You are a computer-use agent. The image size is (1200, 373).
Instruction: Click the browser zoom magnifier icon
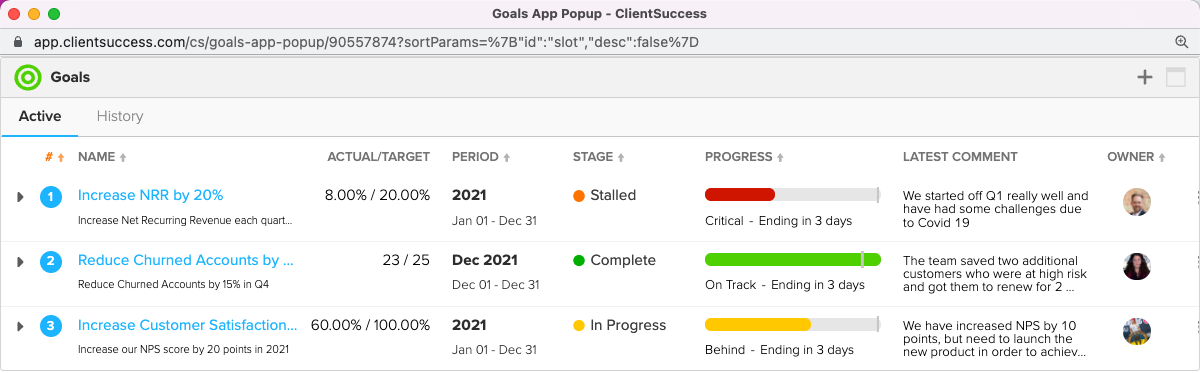pos(1181,42)
